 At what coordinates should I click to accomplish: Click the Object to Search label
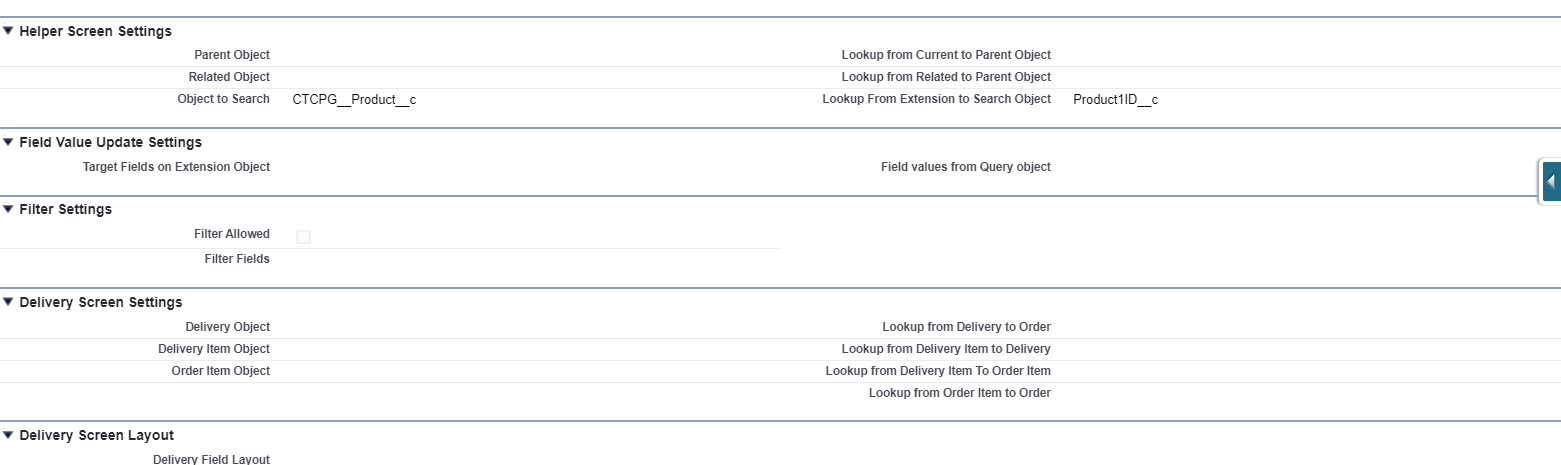click(x=223, y=99)
